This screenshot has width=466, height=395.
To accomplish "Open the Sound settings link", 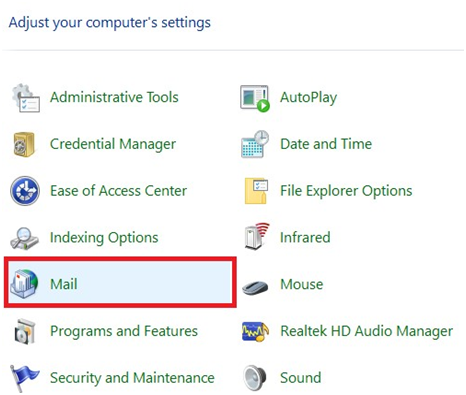I will 300,378.
